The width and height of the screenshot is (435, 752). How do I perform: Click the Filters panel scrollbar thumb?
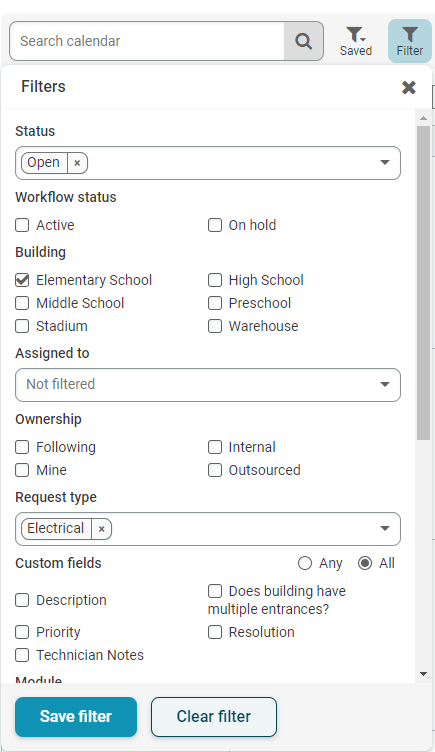tap(423, 283)
